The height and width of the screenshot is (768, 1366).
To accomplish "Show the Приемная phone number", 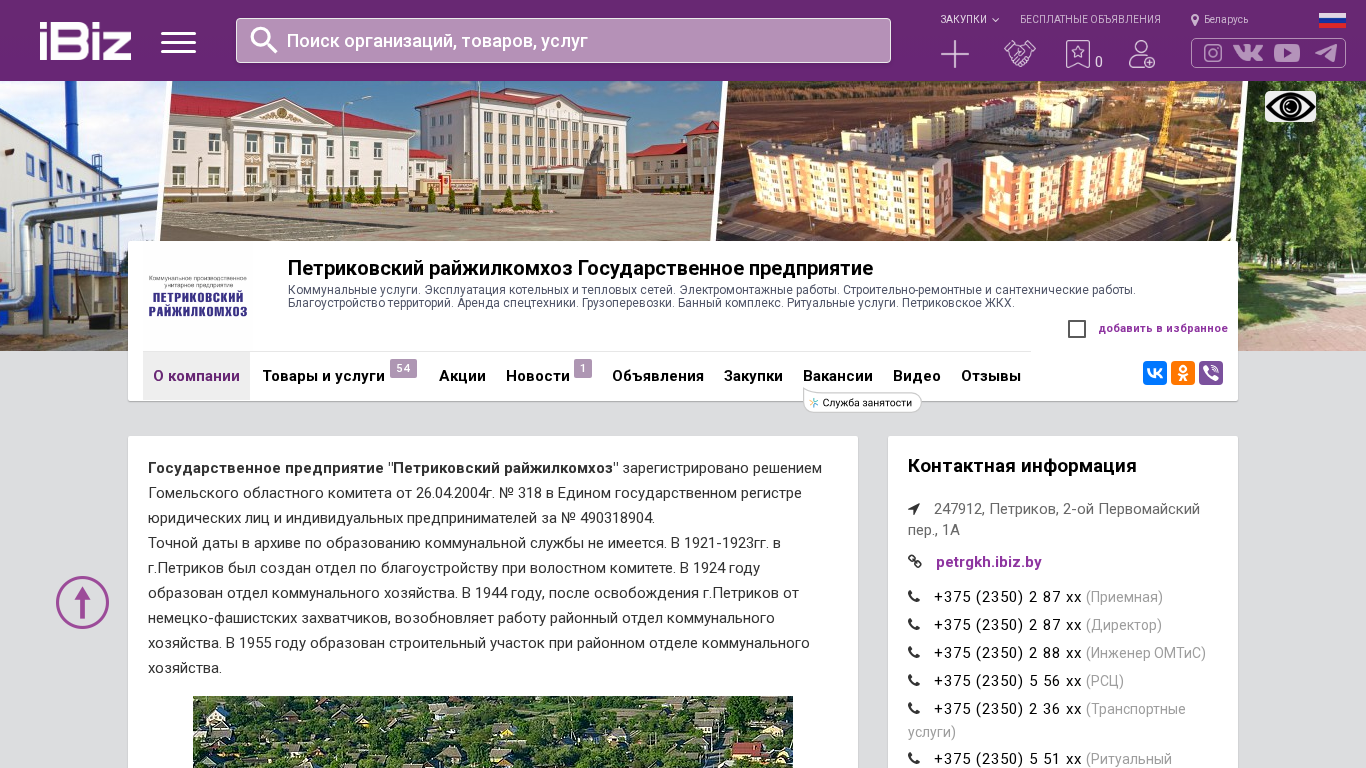I will [1008, 597].
